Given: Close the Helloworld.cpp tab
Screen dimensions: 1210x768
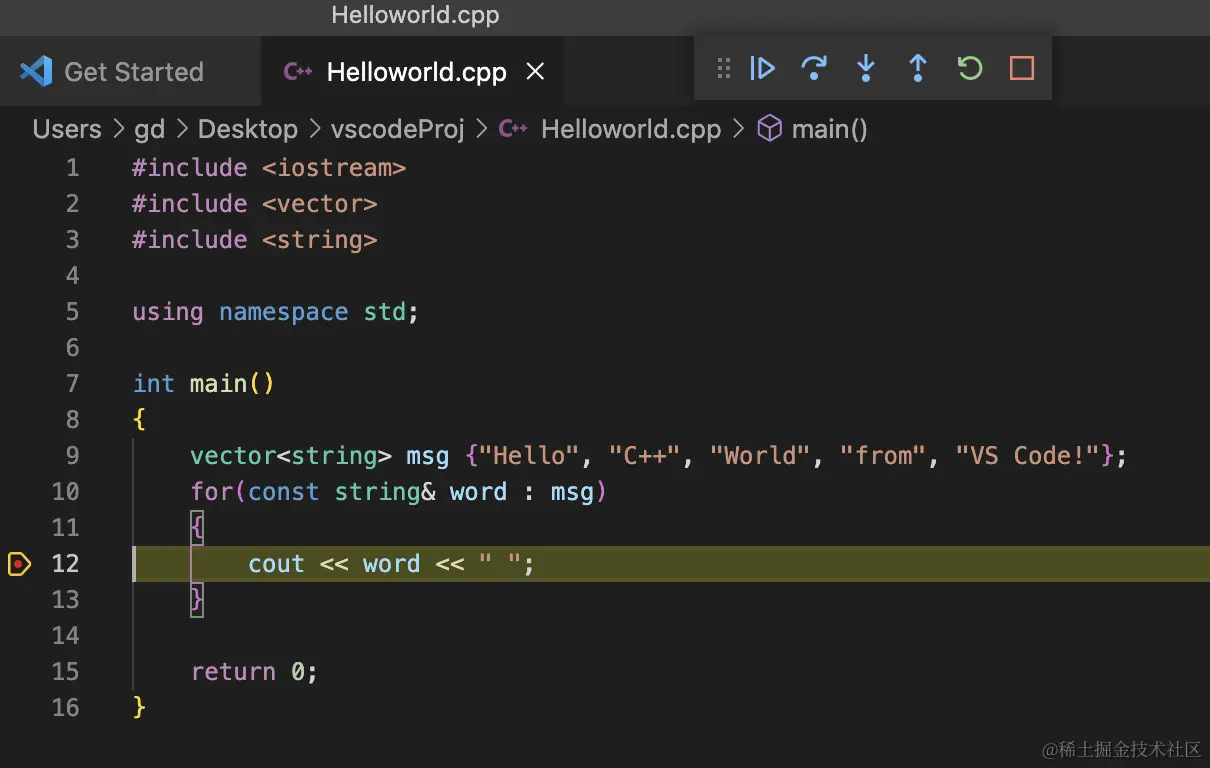Looking at the screenshot, I should pyautogui.click(x=536, y=72).
